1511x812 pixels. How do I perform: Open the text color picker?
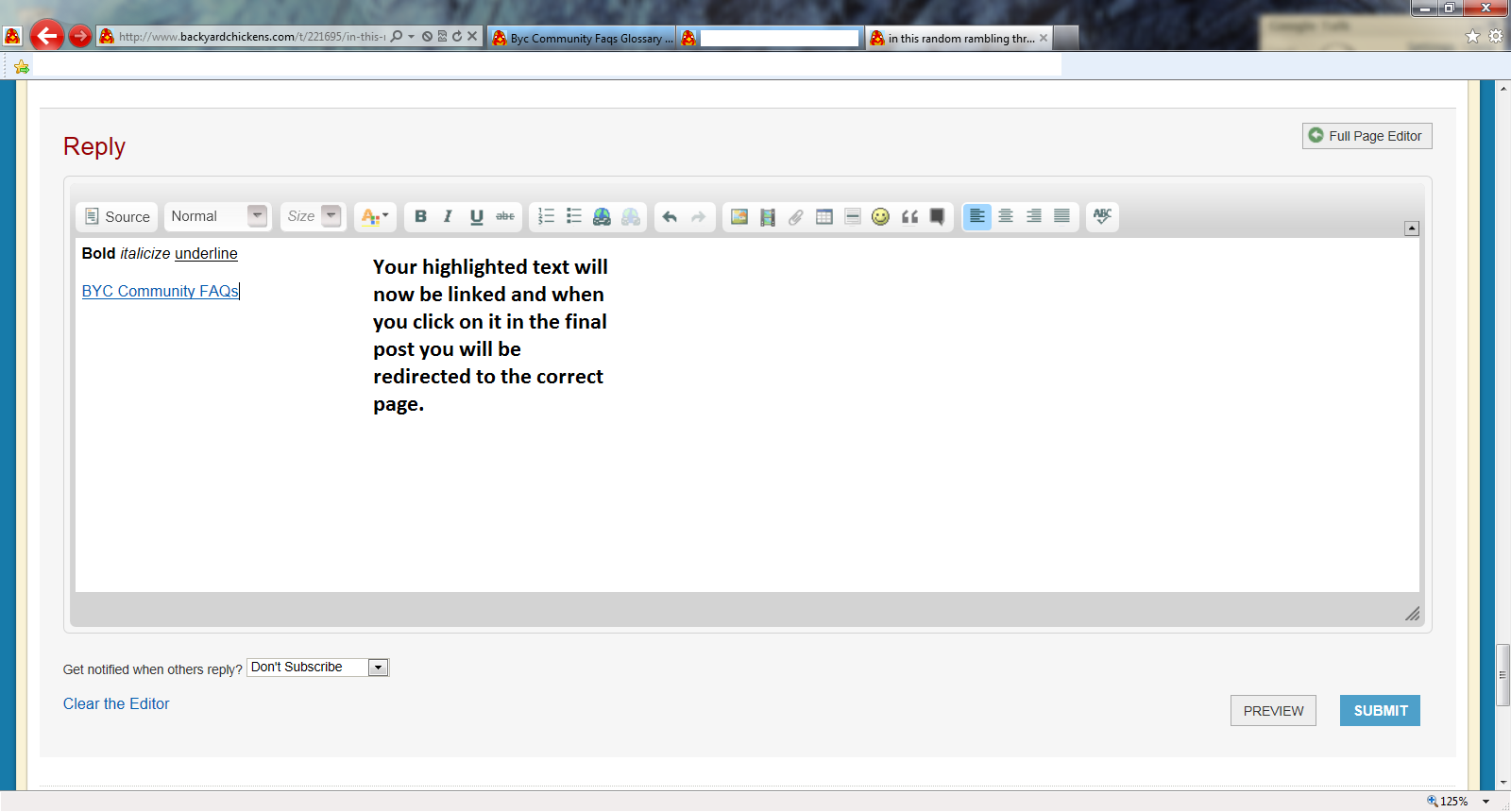375,216
